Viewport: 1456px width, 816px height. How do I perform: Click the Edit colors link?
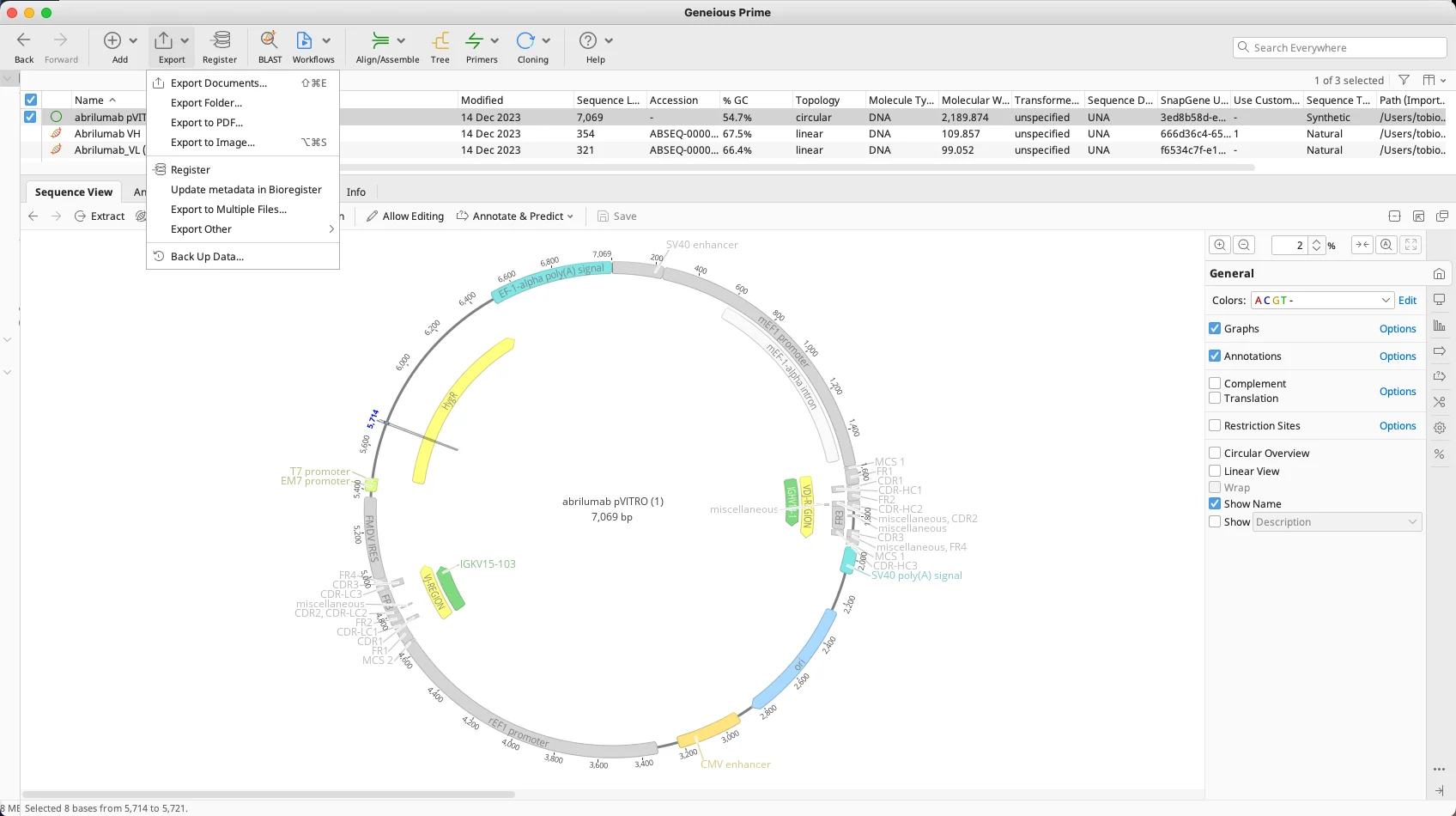[x=1407, y=301]
